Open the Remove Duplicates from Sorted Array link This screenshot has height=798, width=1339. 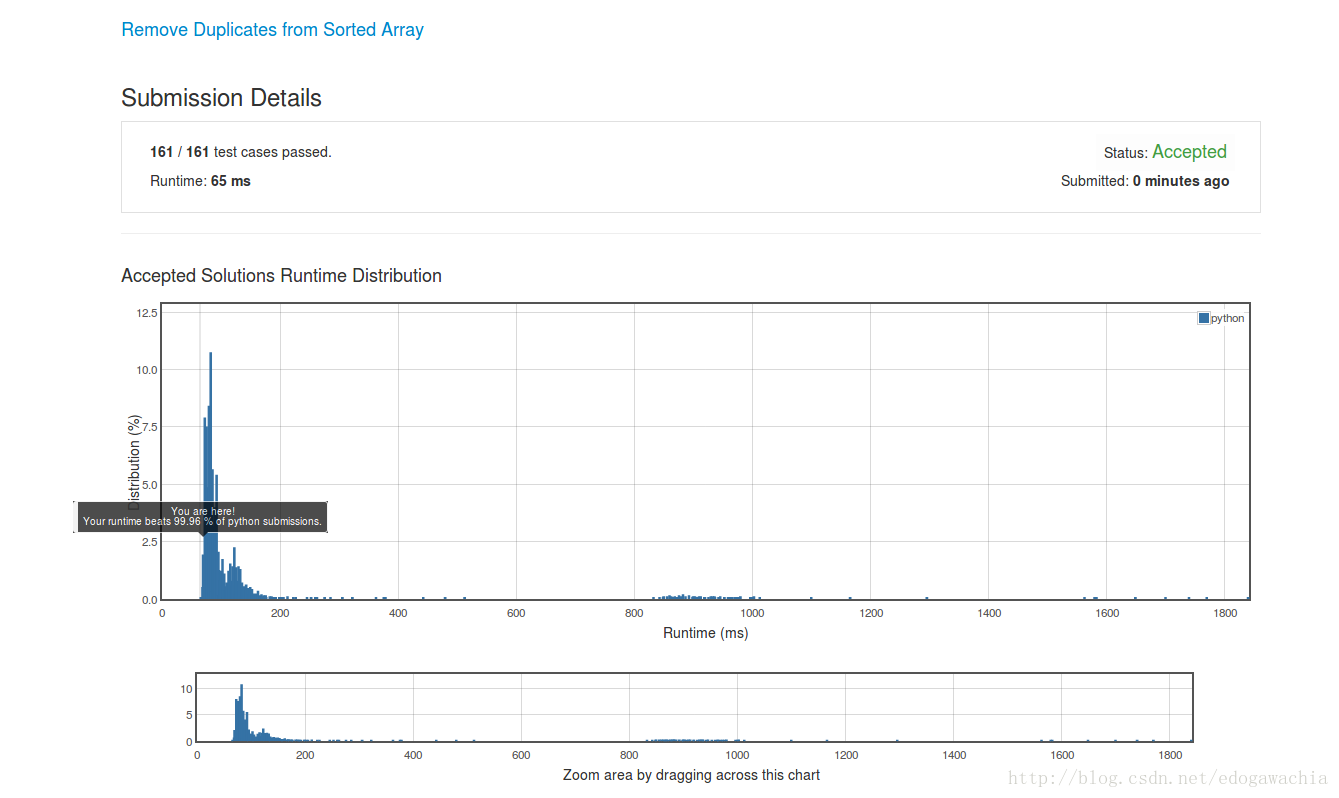(x=272, y=30)
